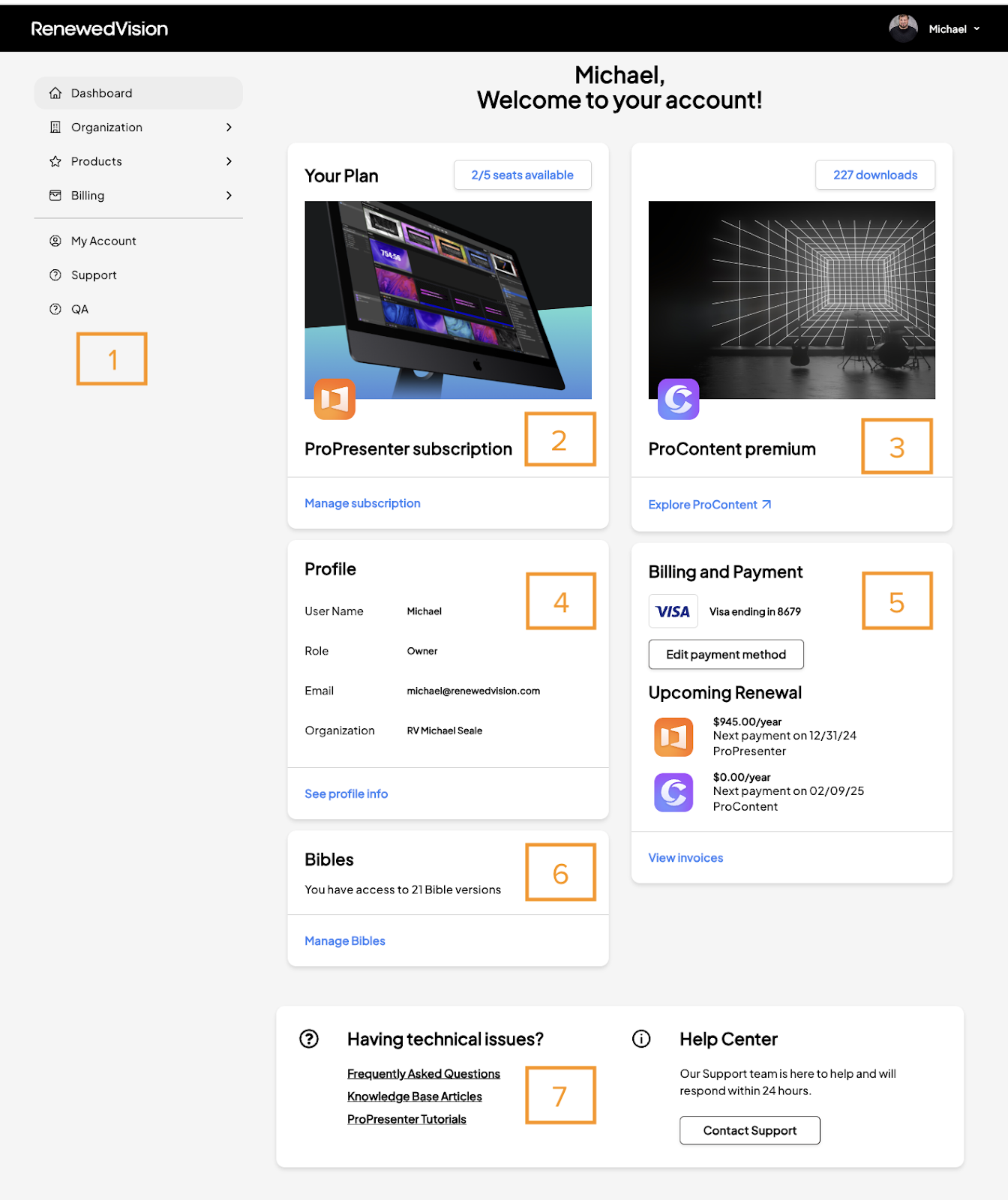Screen dimensions: 1008x1200
Task: Click the info icon beside Help Center
Action: pyautogui.click(x=641, y=1039)
